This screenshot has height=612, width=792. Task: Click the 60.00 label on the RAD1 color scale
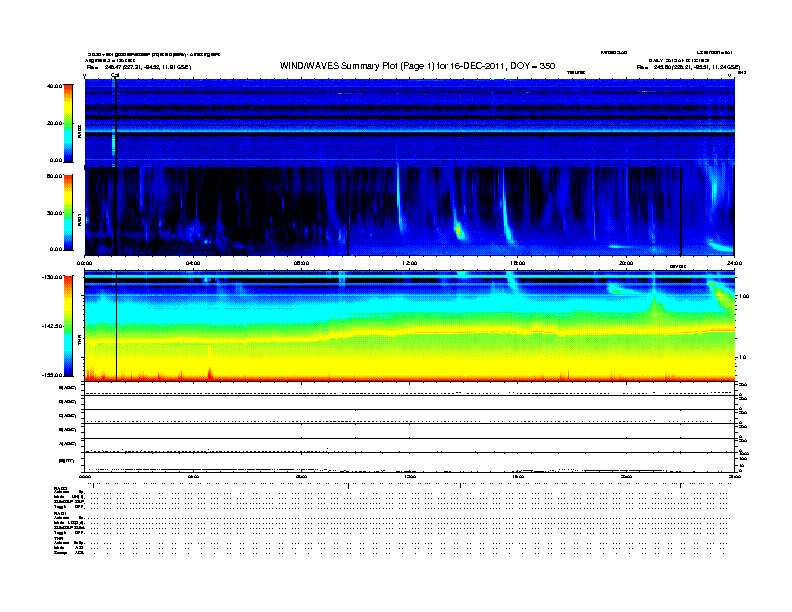tap(55, 176)
